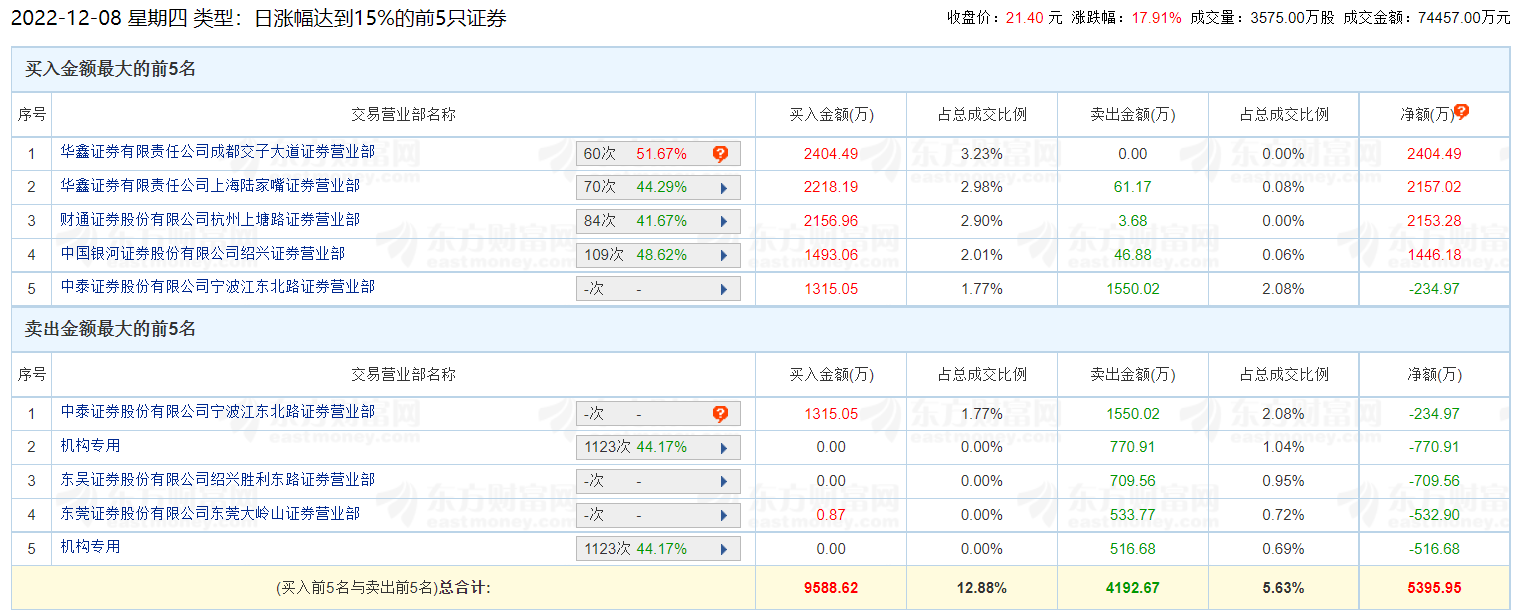Screen dimensions: 1521x616
Task: Expand the 109次 48.62% stats for 中国银河证券
Action: (723, 255)
